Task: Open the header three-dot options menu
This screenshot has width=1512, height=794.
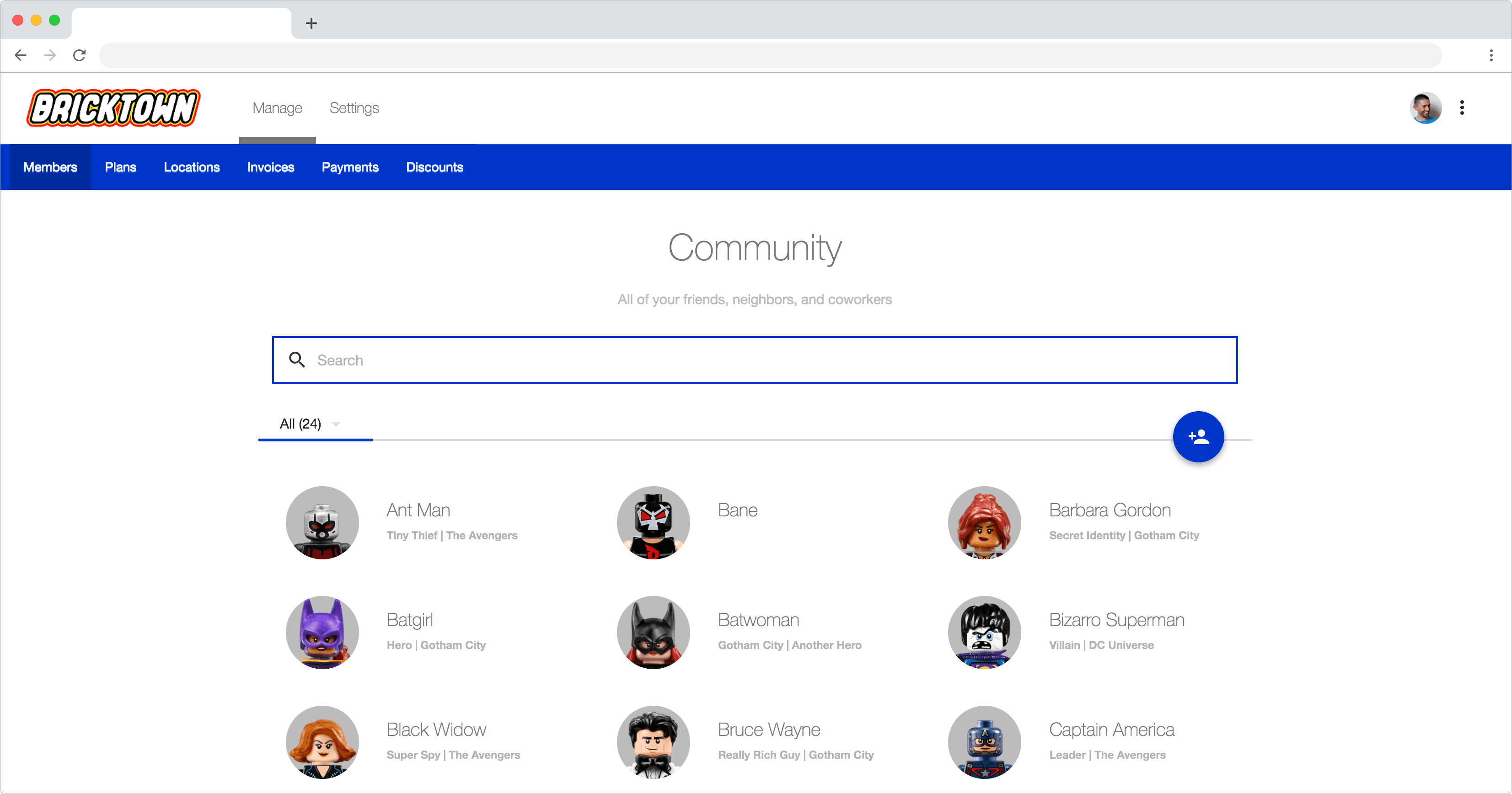Action: pyautogui.click(x=1462, y=108)
